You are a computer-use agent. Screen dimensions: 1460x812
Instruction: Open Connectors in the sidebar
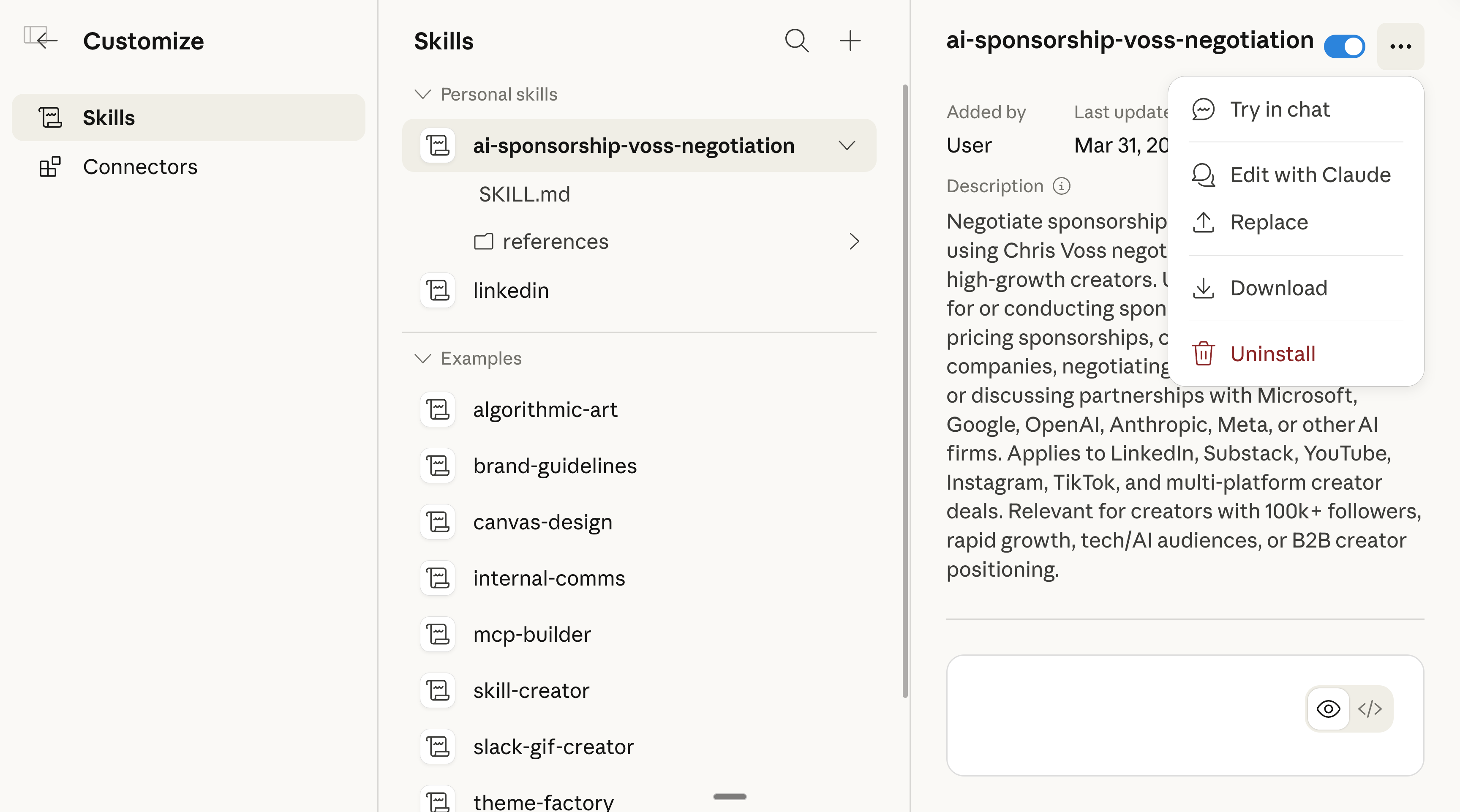tap(140, 167)
